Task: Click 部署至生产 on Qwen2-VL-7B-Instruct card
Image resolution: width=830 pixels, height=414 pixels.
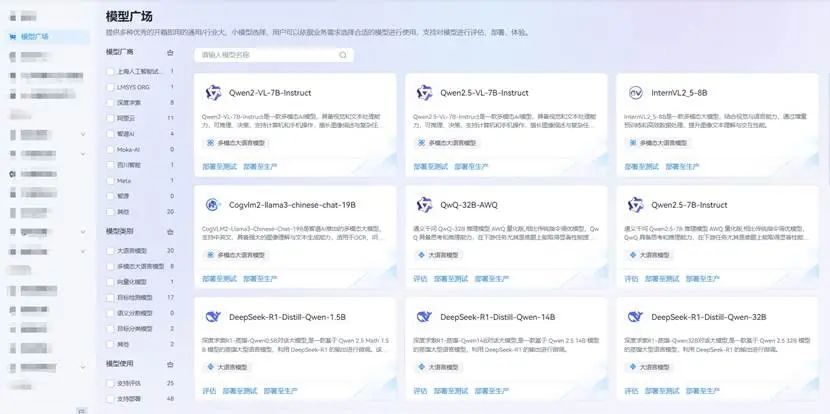Action: (x=260, y=166)
